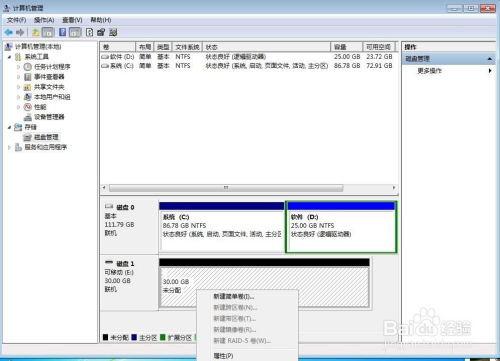Choose 新建简单卷(I)... from the context menu
Image resolution: width=500 pixels, height=361 pixels.
click(247, 296)
